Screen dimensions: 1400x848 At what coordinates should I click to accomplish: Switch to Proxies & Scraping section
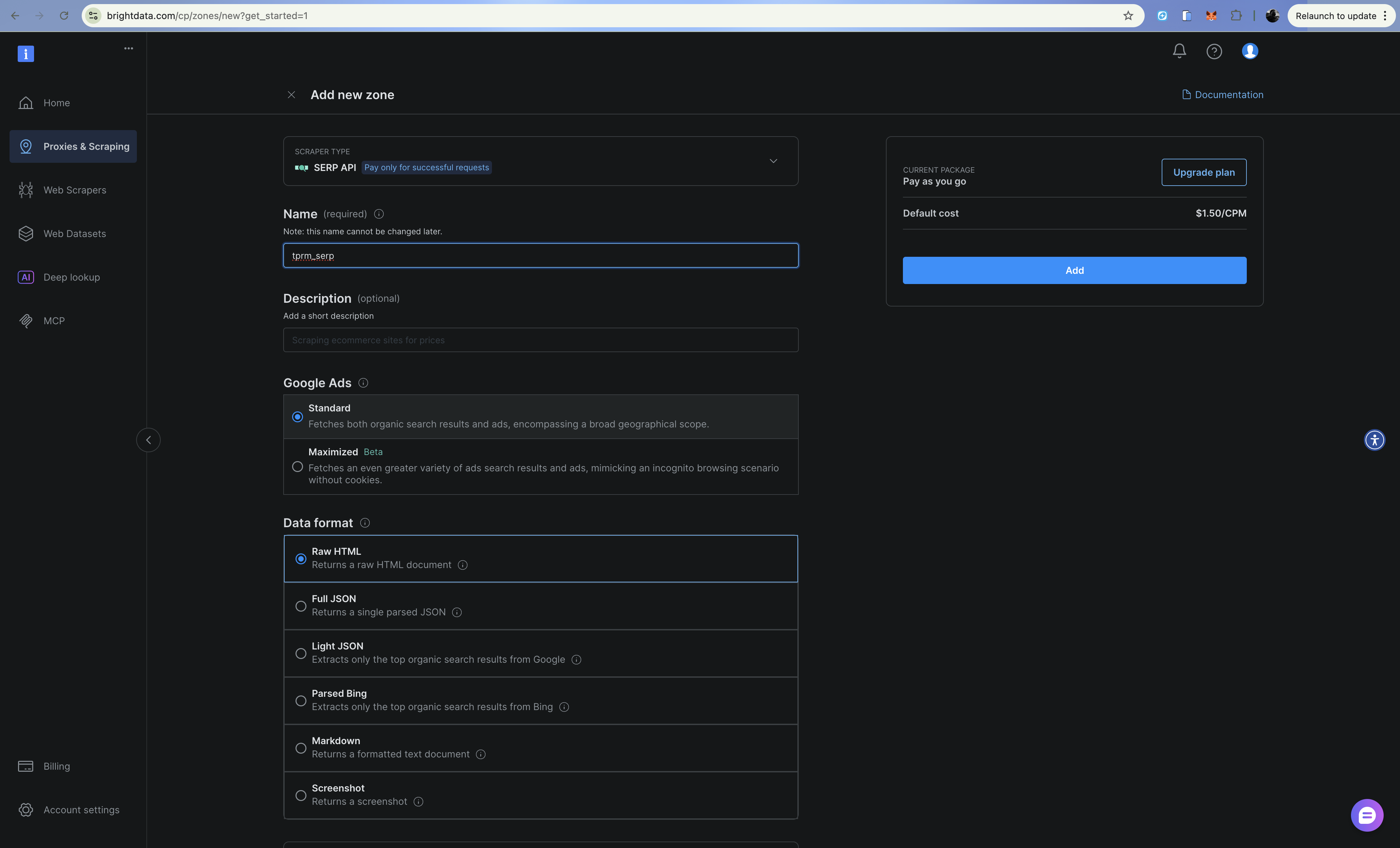coord(86,146)
